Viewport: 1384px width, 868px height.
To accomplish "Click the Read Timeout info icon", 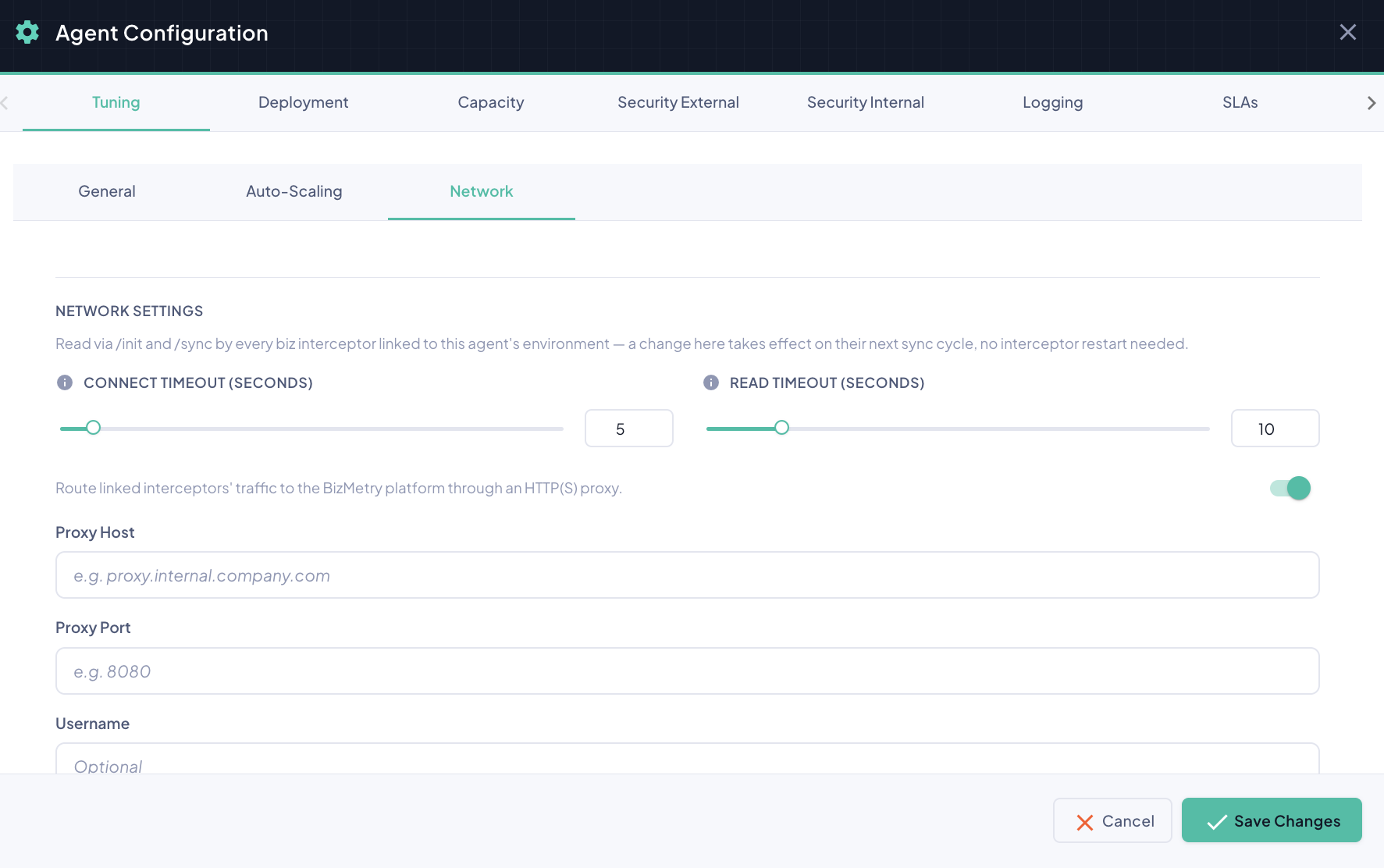I will click(711, 382).
